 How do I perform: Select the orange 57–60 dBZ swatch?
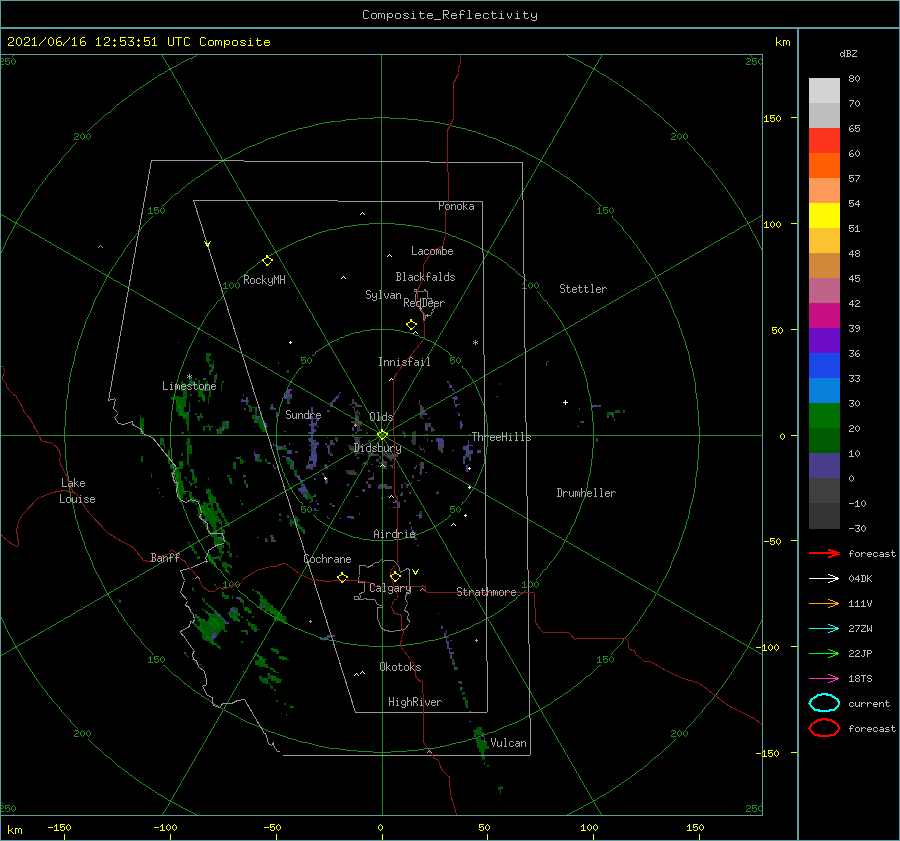(824, 166)
